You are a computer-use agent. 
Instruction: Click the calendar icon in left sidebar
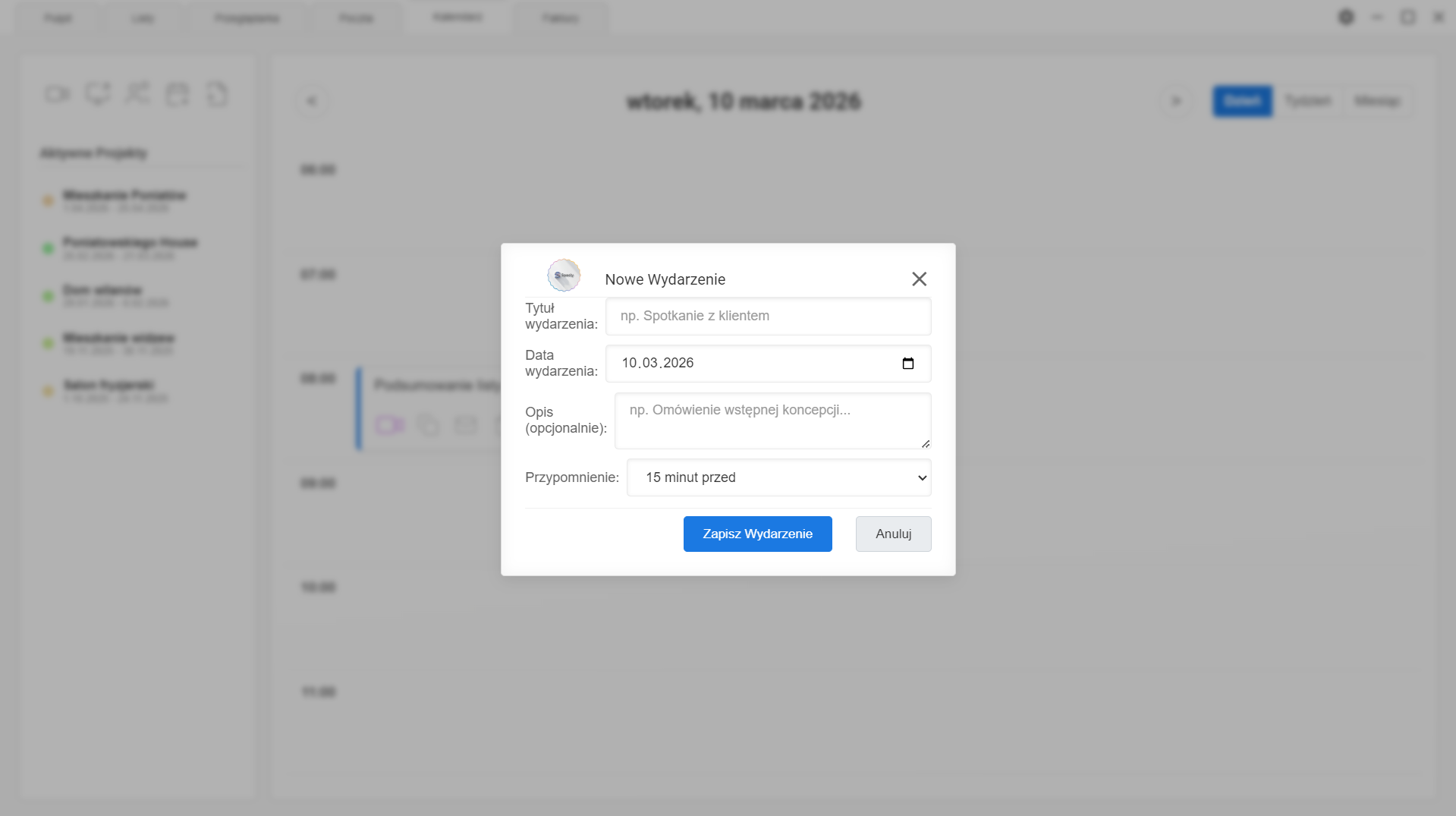click(x=178, y=95)
